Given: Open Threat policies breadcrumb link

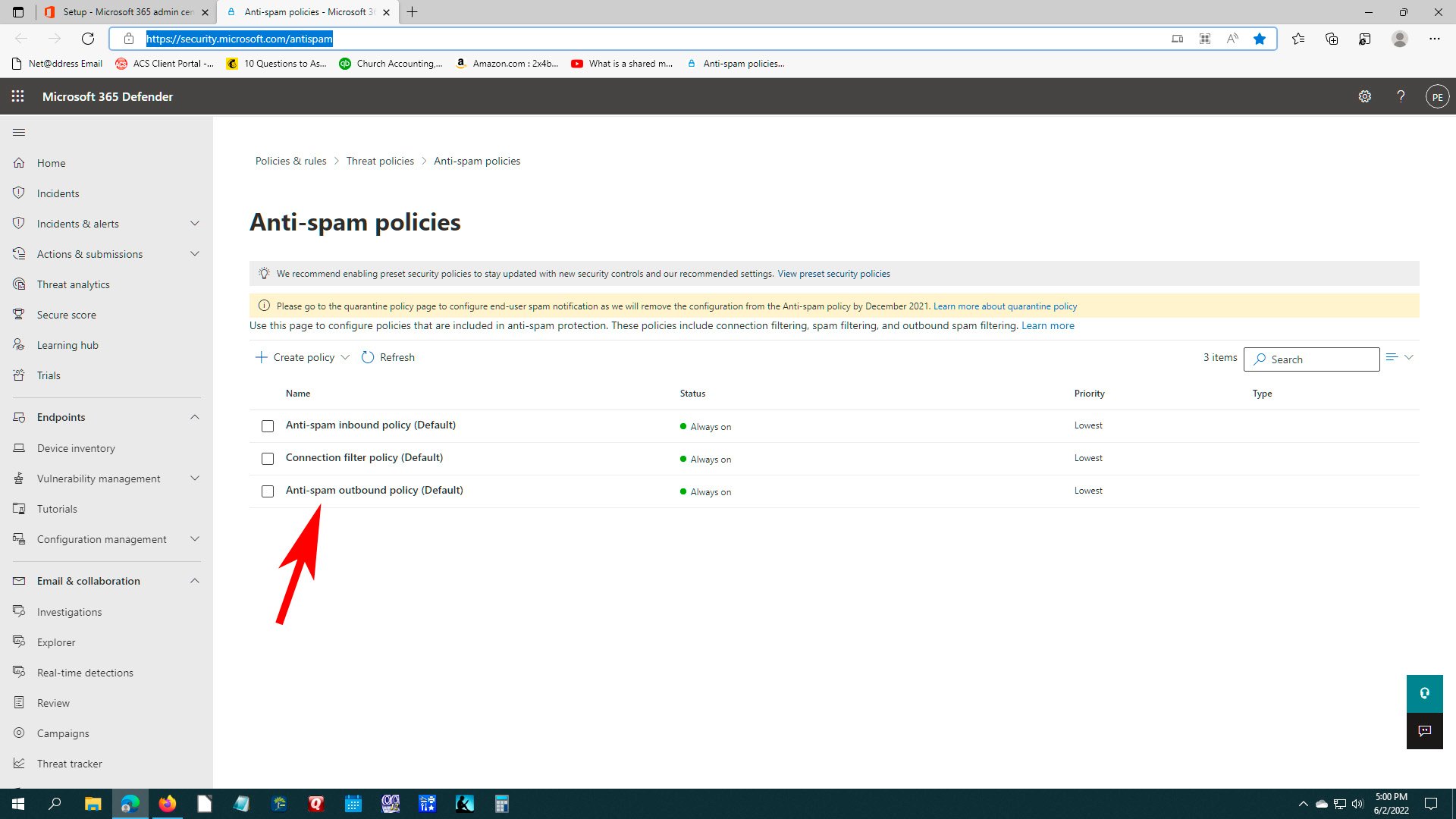Looking at the screenshot, I should click(380, 161).
